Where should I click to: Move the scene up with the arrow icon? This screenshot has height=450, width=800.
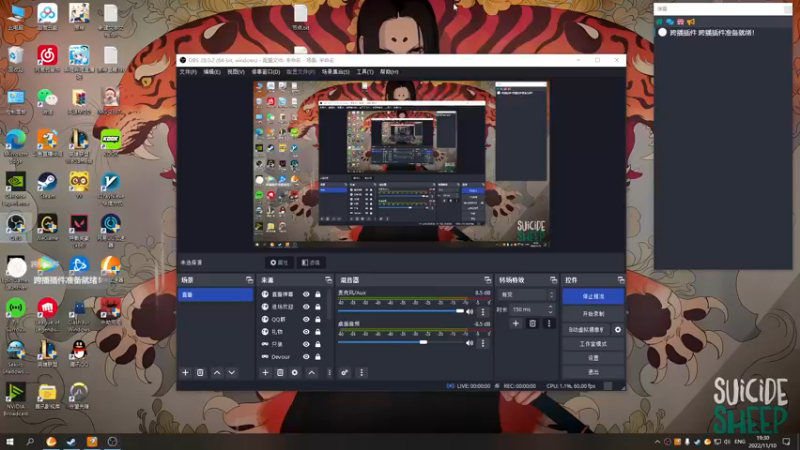217,372
